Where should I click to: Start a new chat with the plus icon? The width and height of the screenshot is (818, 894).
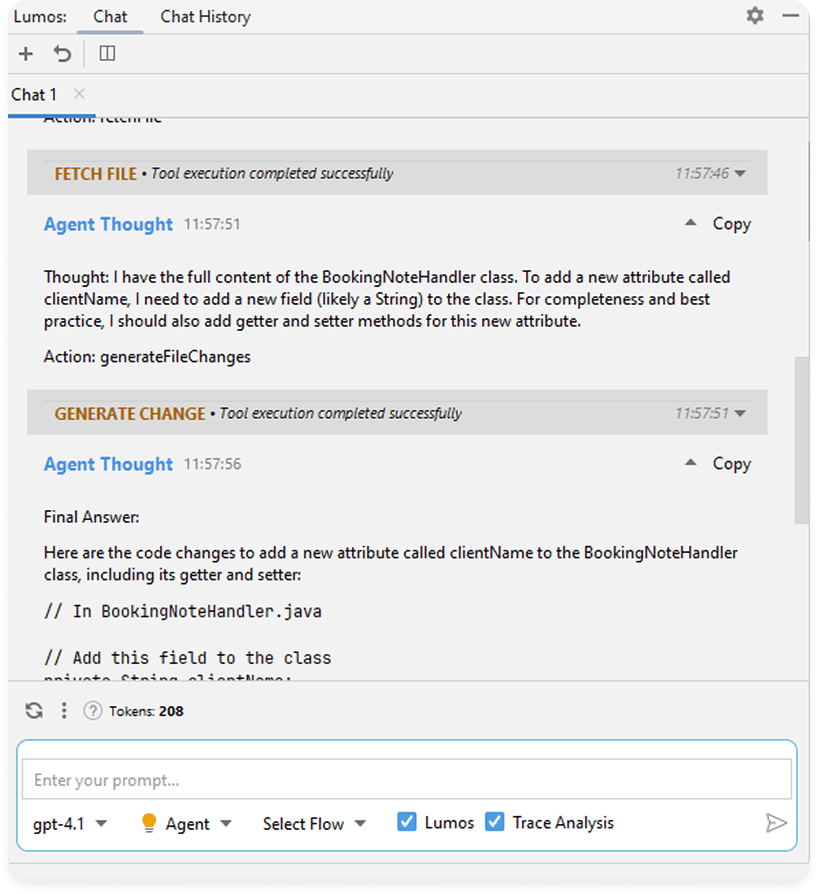[x=25, y=53]
